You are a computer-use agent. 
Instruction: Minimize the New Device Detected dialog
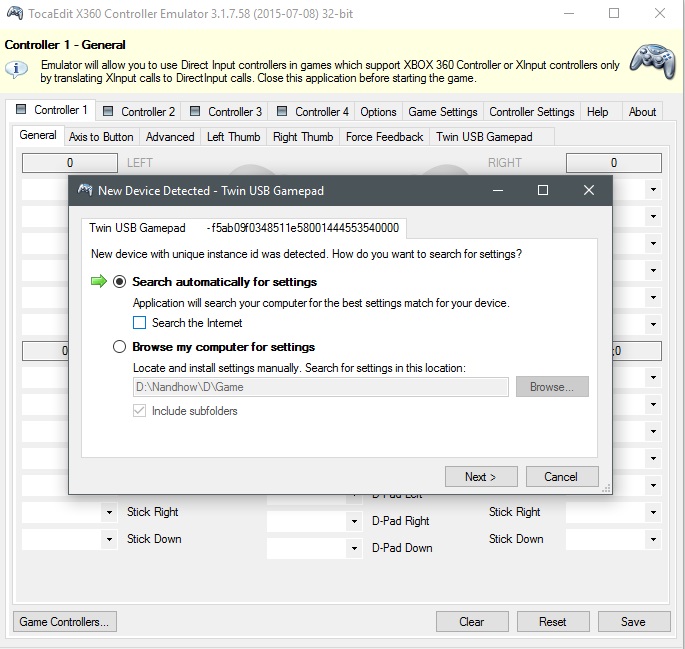pos(498,190)
